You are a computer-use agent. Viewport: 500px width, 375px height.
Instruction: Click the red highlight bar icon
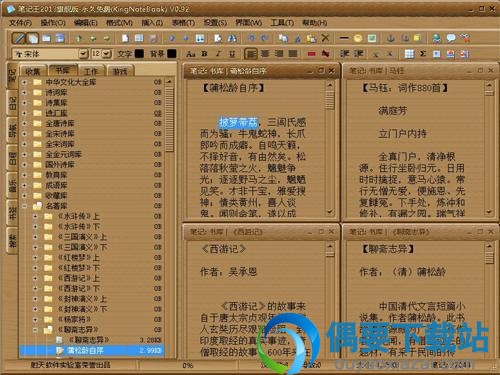coord(312,54)
